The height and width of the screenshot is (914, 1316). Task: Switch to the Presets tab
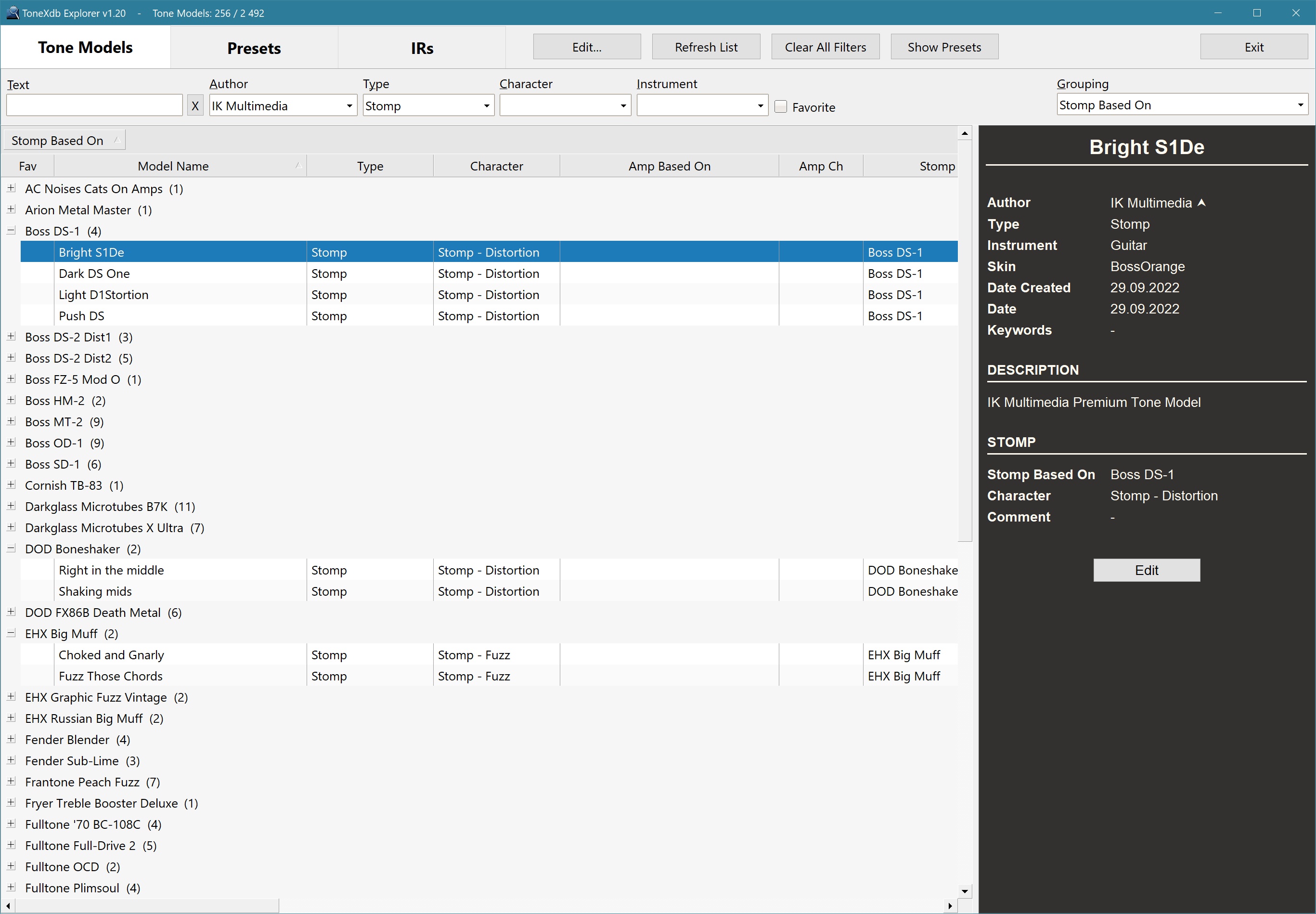pyautogui.click(x=254, y=48)
